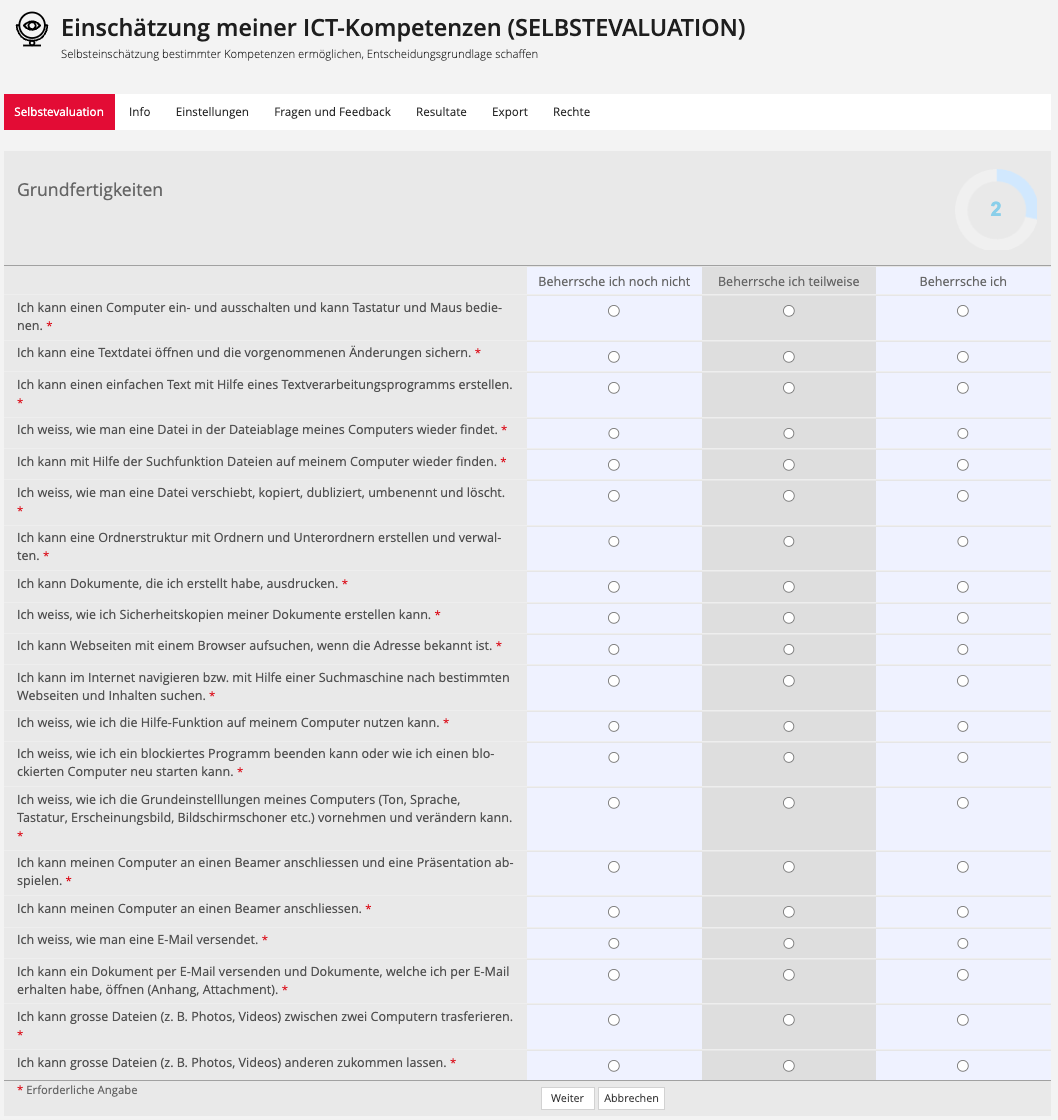Click the Selbstevaluation tab
The height and width of the screenshot is (1120, 1058).
coord(59,112)
